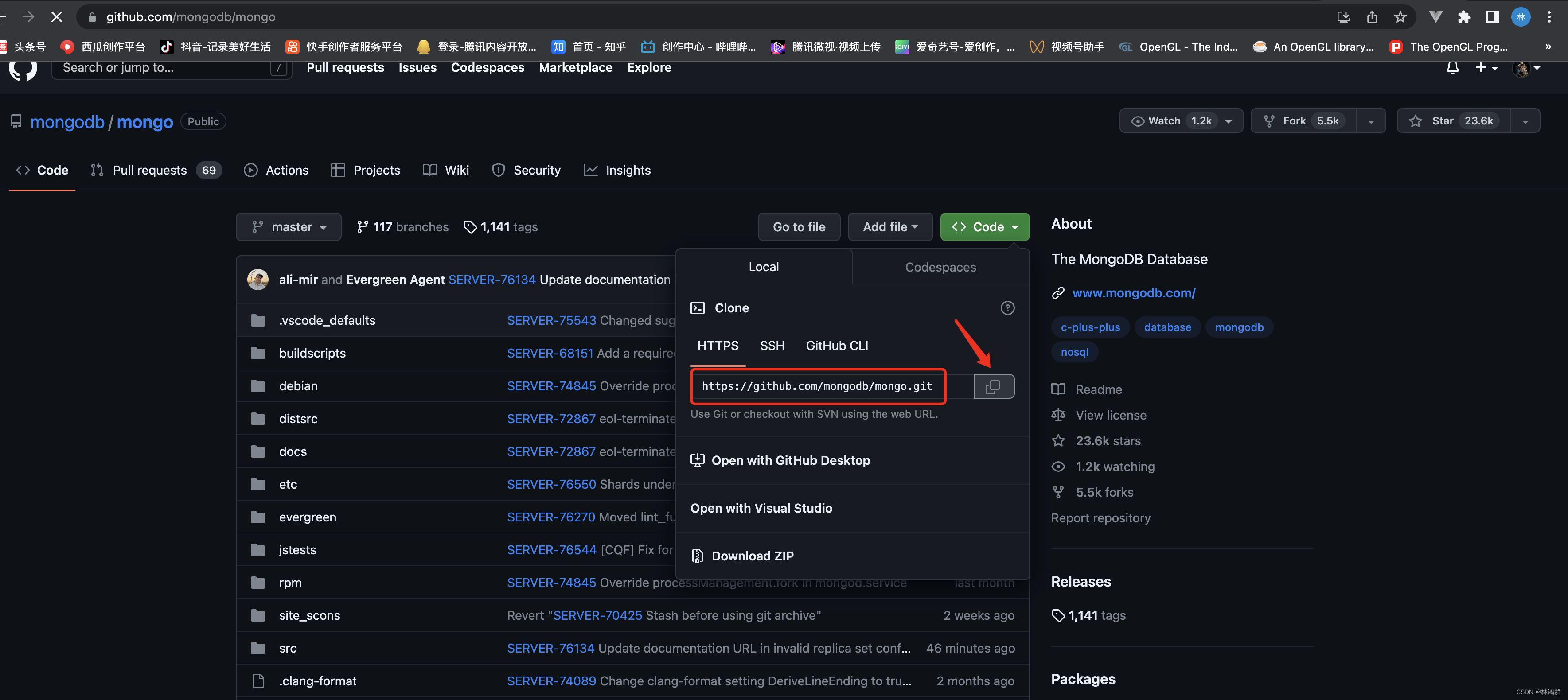This screenshot has height=700, width=1568.
Task: Toggle Chrome side panel icon
Action: tap(1492, 17)
